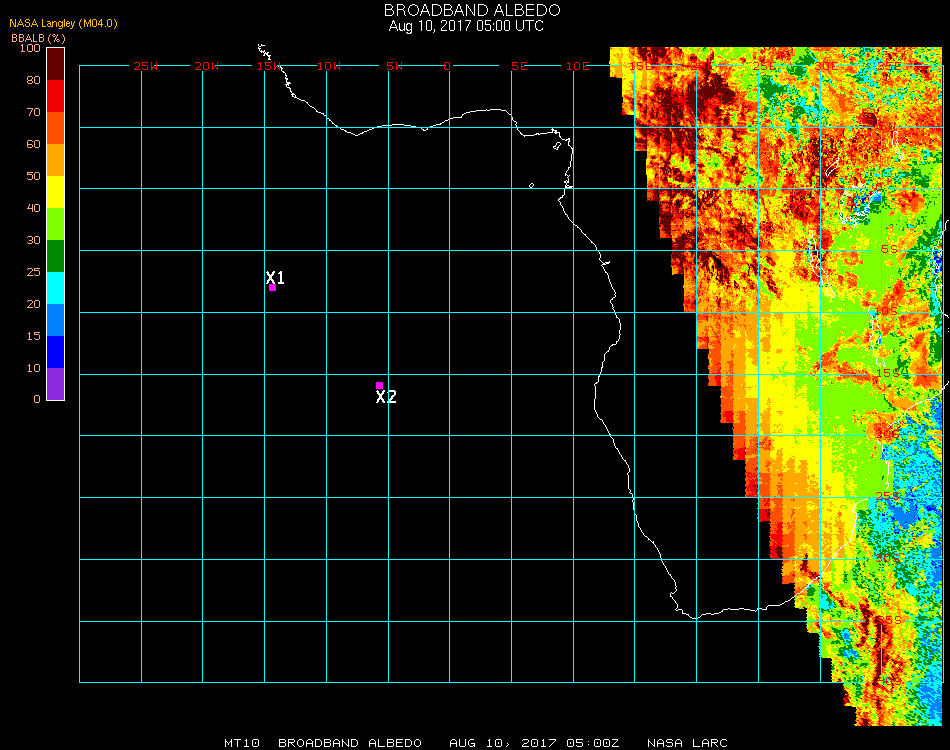
Task: Click the '10W' longitude label
Action: (x=329, y=66)
